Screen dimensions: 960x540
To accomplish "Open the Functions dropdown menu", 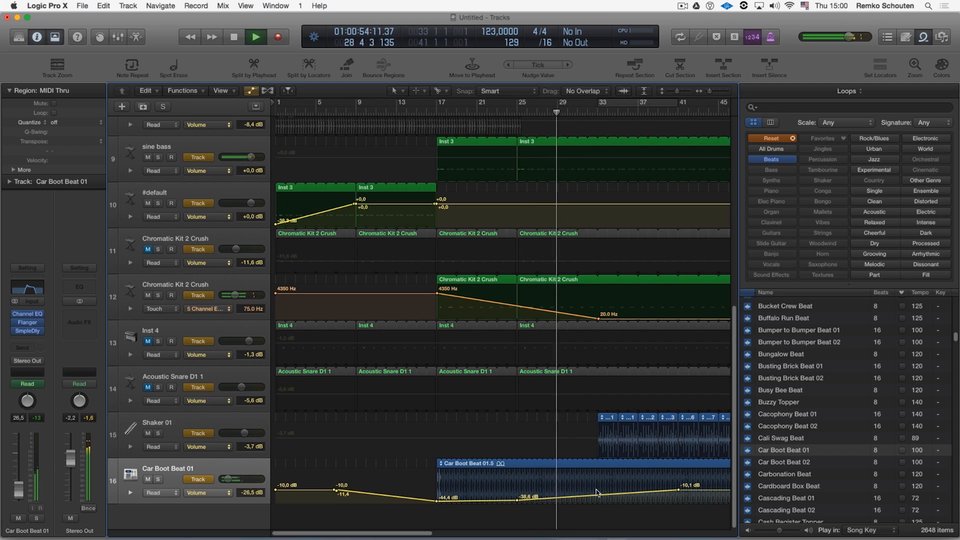I will coord(186,91).
